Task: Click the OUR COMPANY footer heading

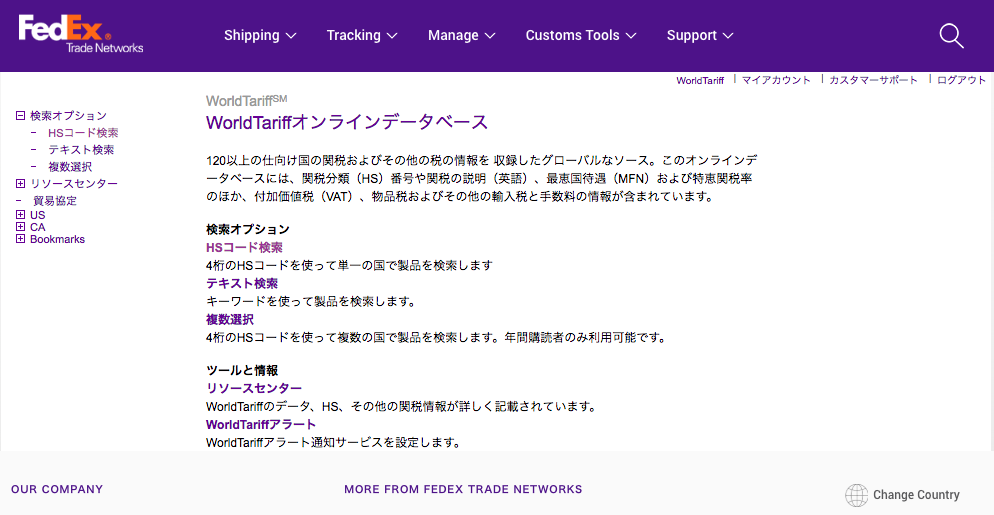Action: 57,490
